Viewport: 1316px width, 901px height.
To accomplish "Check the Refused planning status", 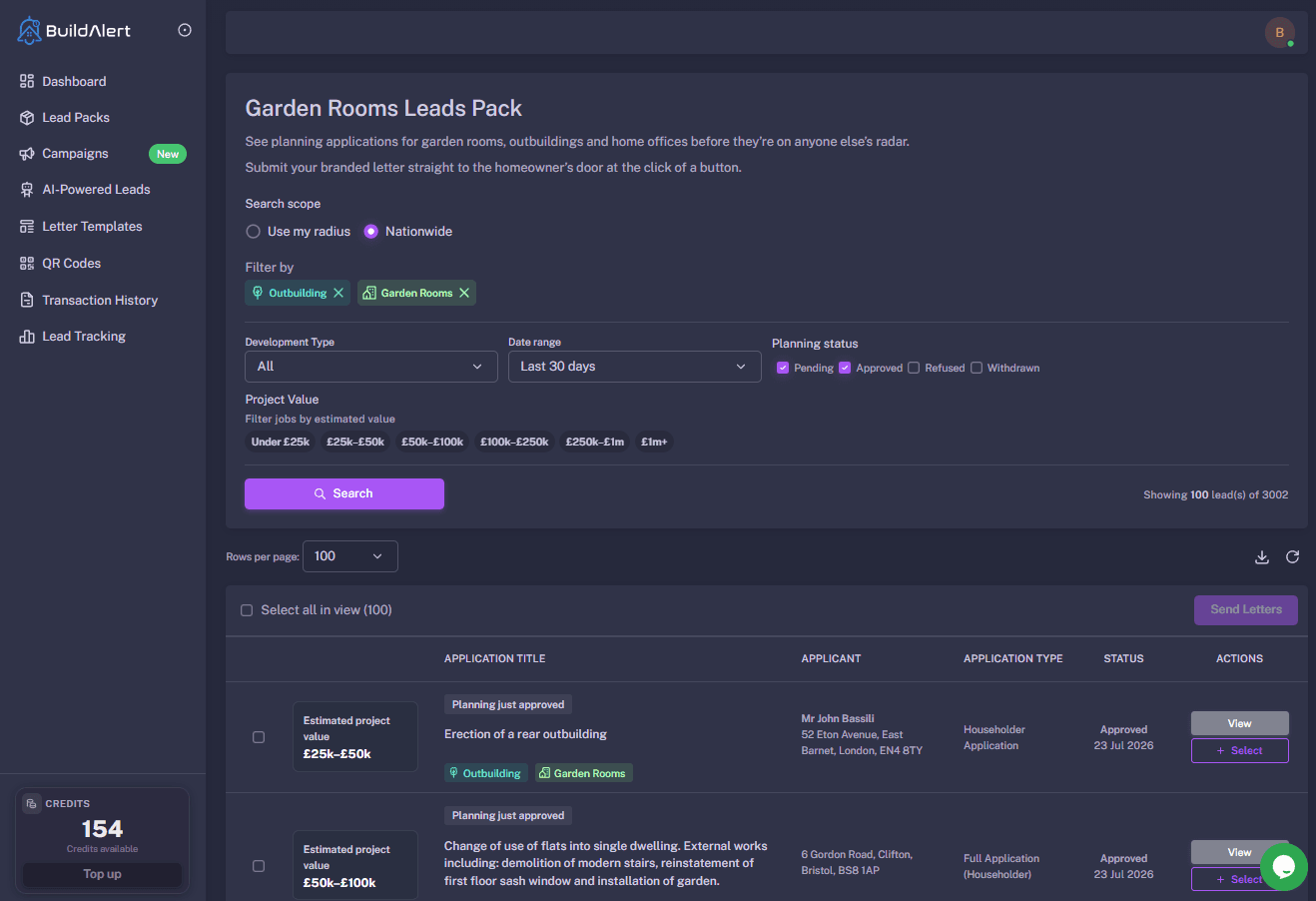I will coord(914,368).
